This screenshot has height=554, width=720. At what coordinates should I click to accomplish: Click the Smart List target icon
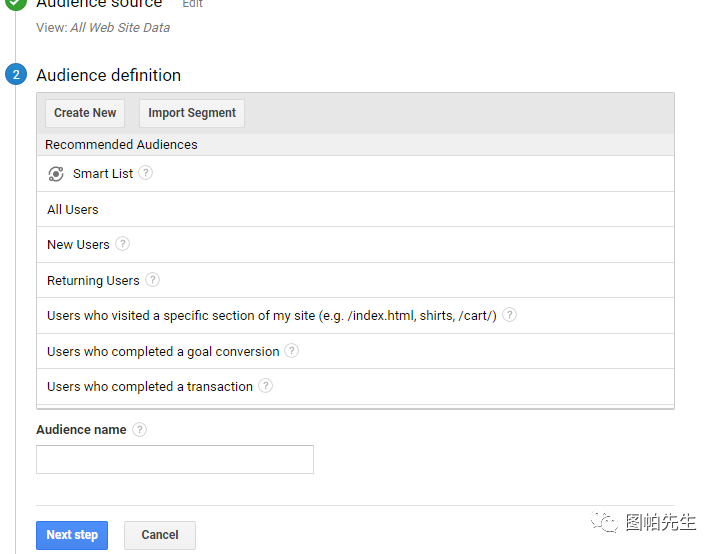[x=56, y=174]
